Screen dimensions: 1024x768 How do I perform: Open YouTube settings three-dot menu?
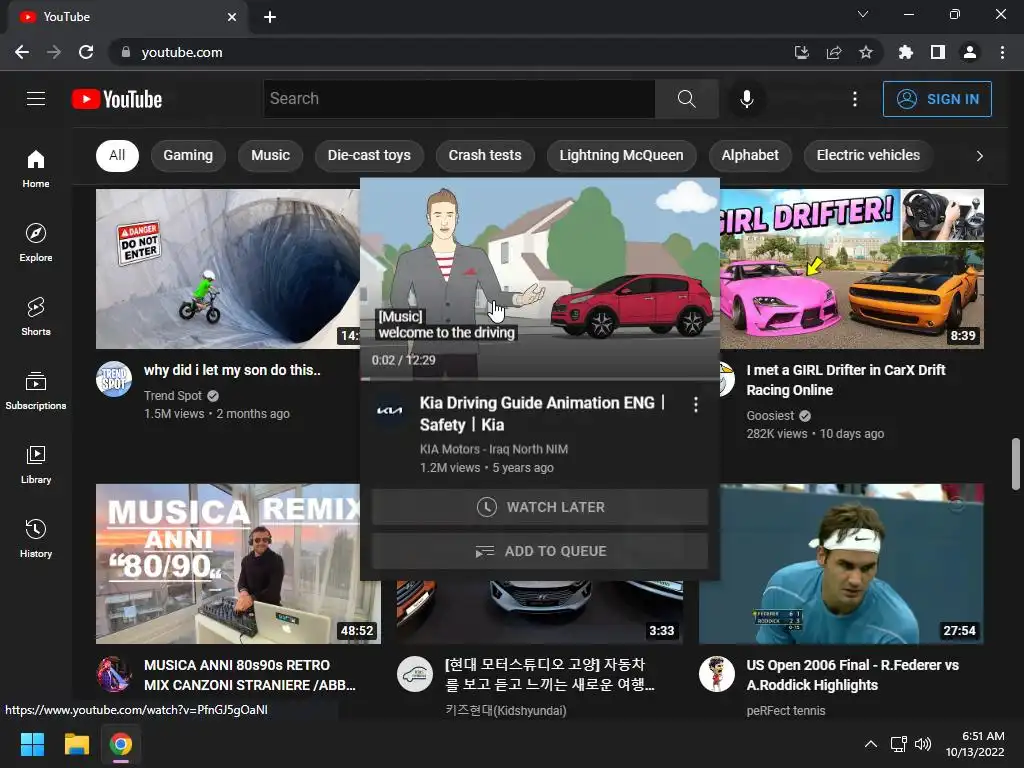point(854,99)
